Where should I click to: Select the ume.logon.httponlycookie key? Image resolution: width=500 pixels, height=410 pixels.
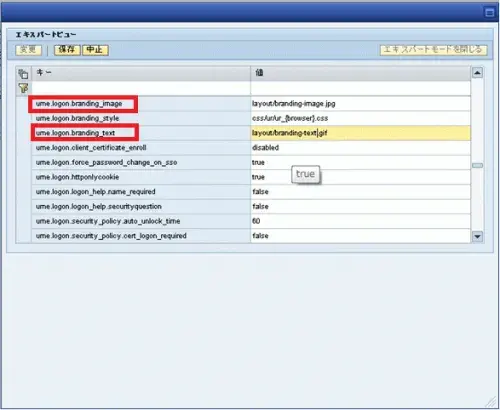point(77,177)
